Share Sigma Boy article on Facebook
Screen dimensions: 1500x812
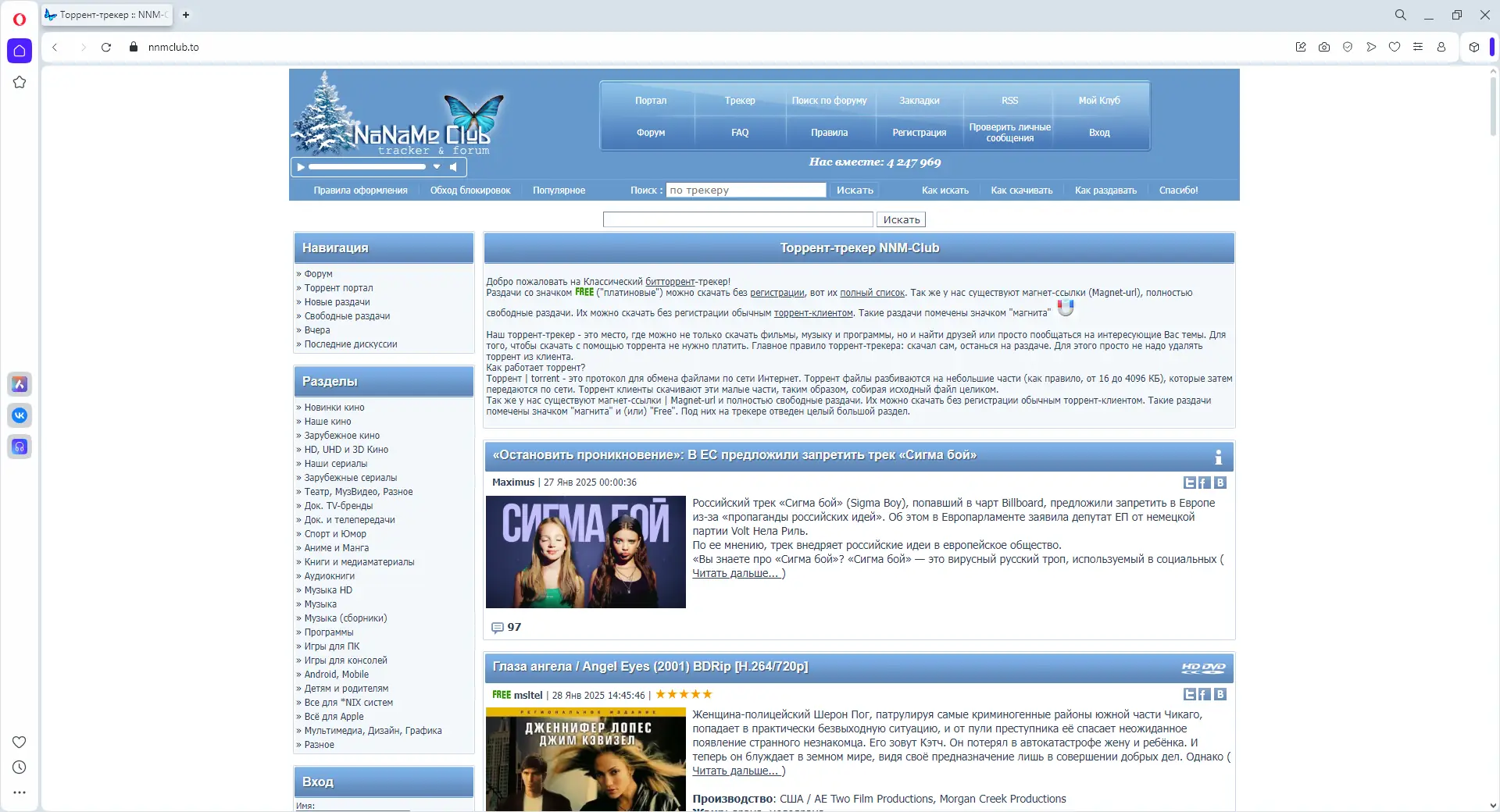pyautogui.click(x=1205, y=483)
